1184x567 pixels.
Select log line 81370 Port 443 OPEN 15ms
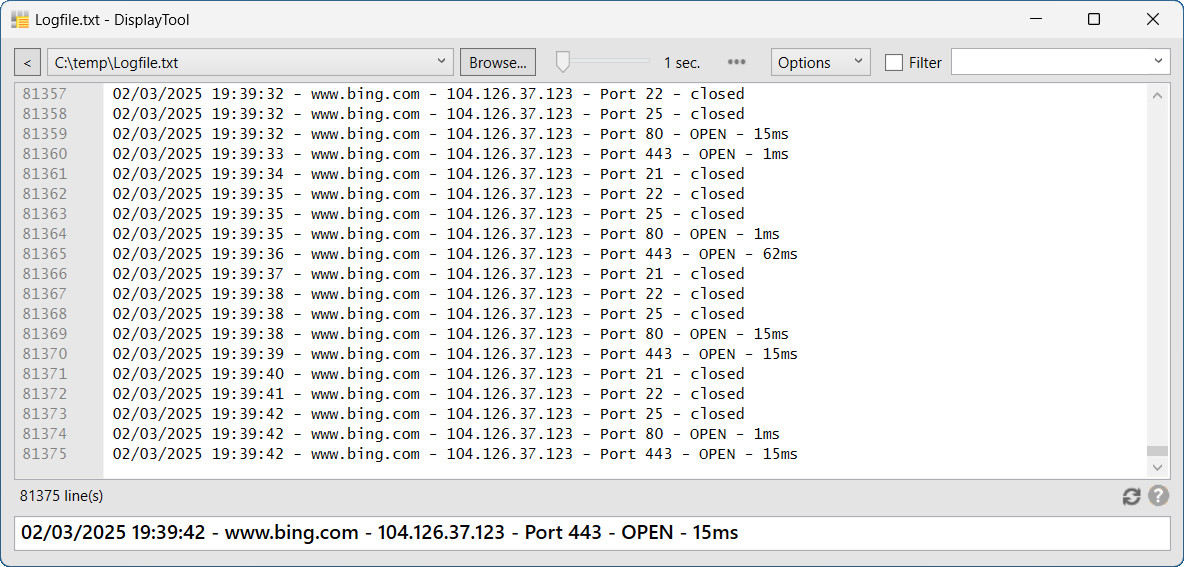455,354
